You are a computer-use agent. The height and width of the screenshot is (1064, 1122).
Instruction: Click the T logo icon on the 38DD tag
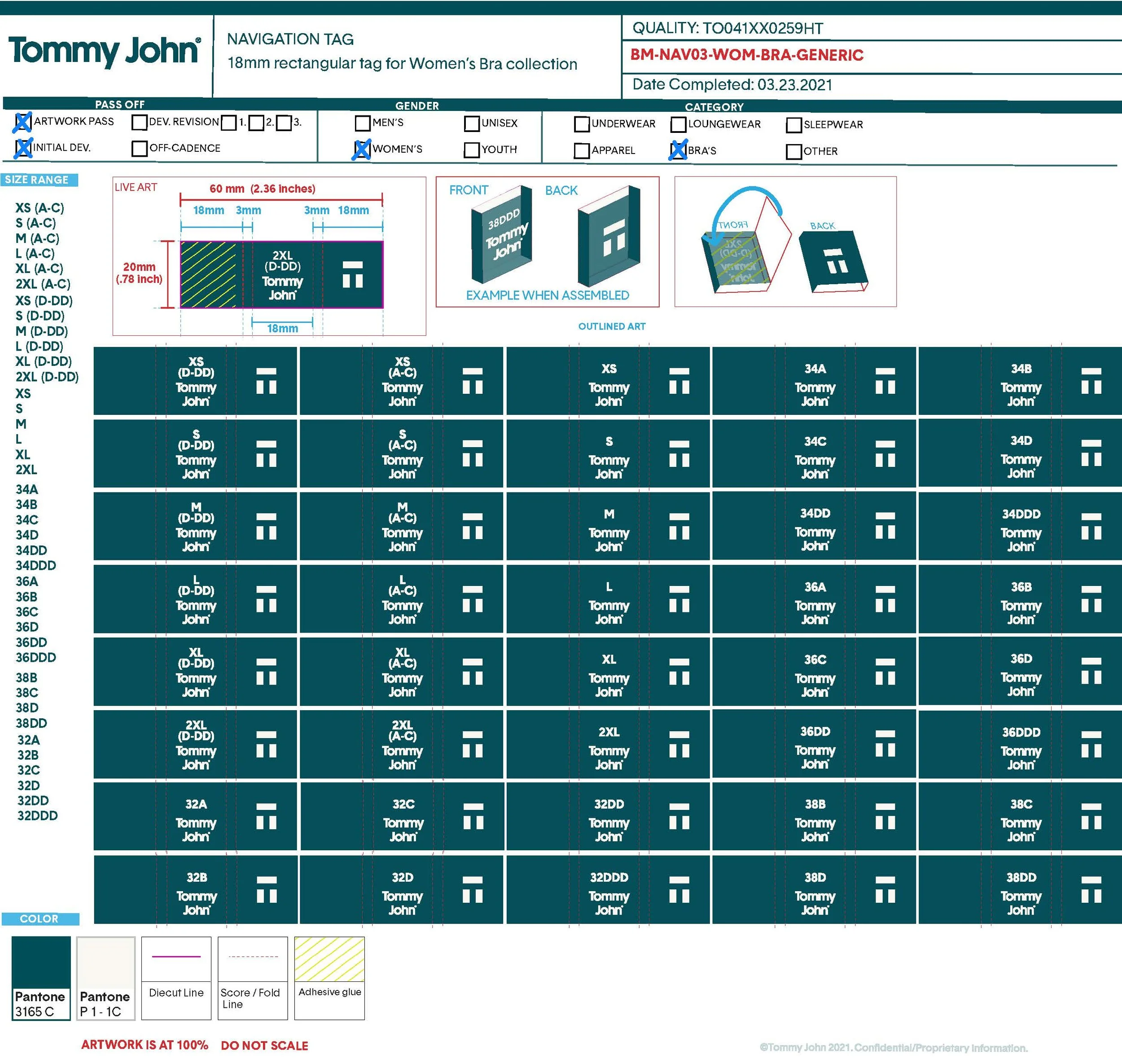(x=1091, y=889)
